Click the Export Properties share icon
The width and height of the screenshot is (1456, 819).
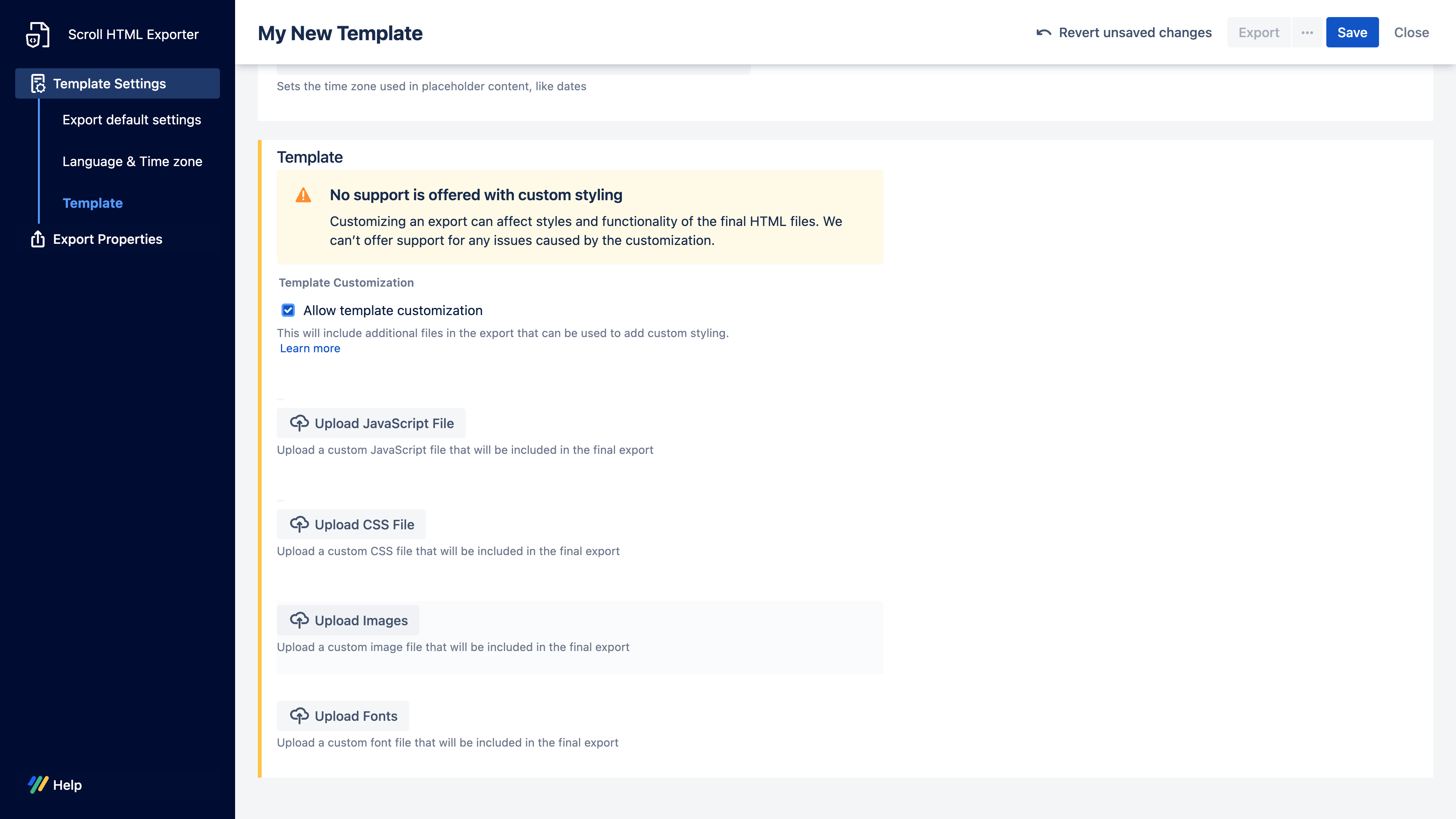click(x=37, y=239)
